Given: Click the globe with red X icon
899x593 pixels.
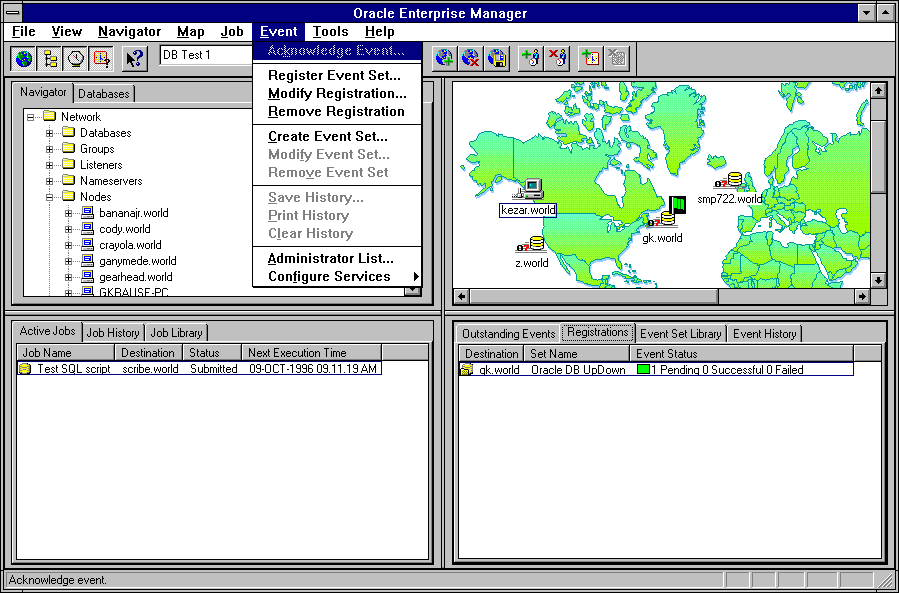Looking at the screenshot, I should (471, 58).
